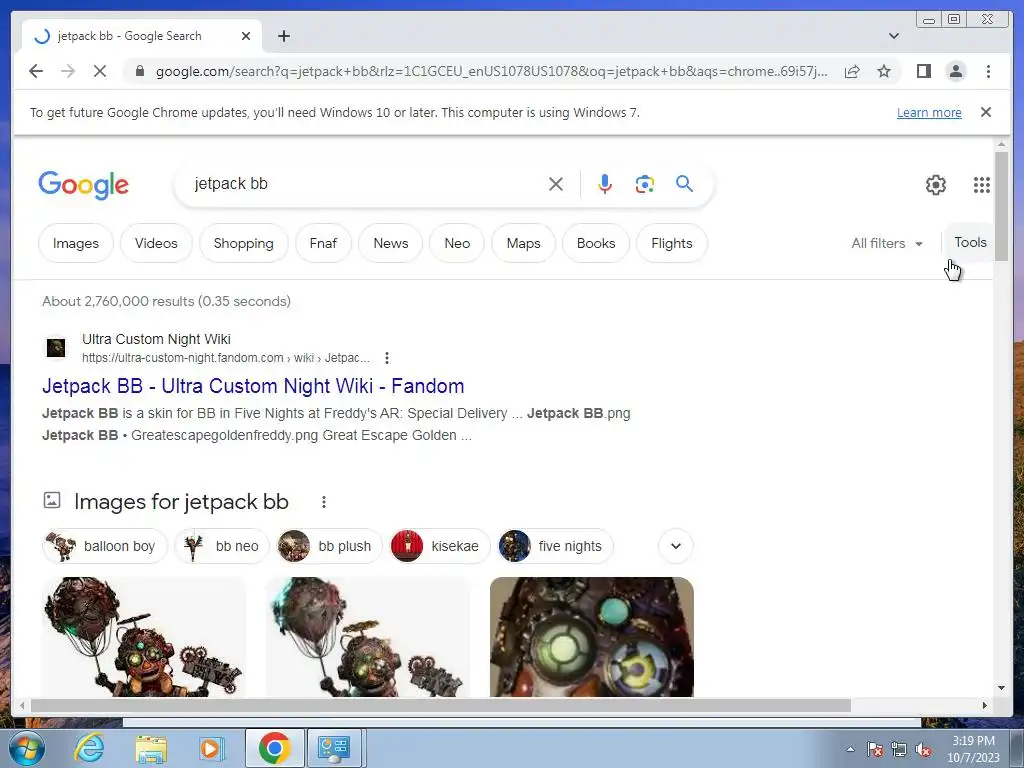This screenshot has height=768, width=1024.
Task: Filter images by five nights
Action: click(555, 546)
